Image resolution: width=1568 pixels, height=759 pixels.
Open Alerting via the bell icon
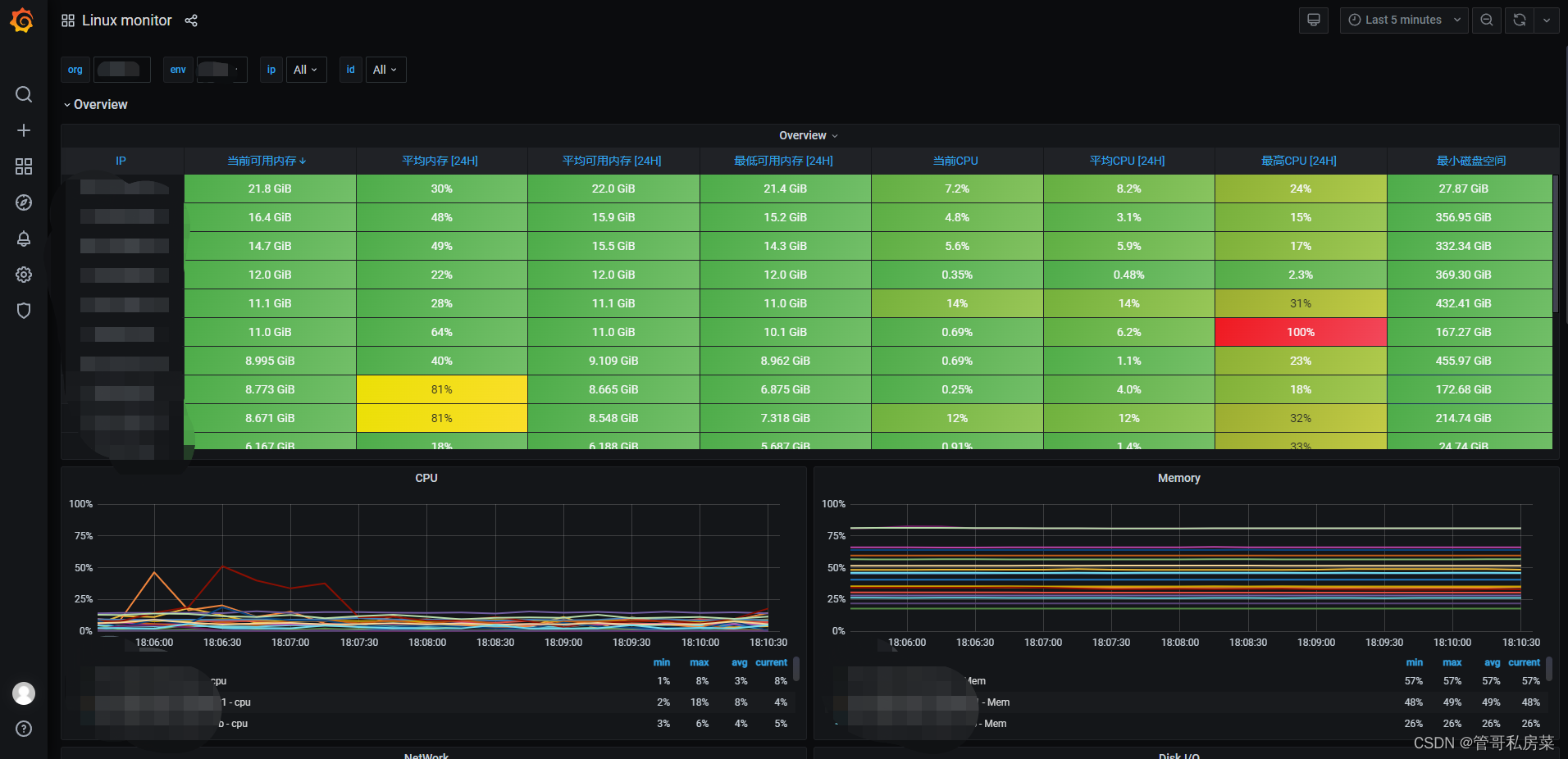click(x=24, y=239)
